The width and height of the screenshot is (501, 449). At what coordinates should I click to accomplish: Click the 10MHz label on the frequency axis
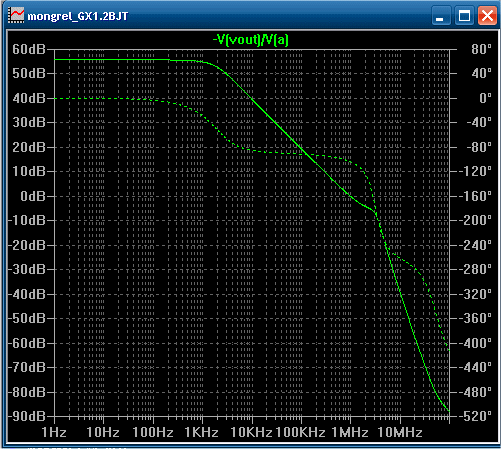coord(400,433)
